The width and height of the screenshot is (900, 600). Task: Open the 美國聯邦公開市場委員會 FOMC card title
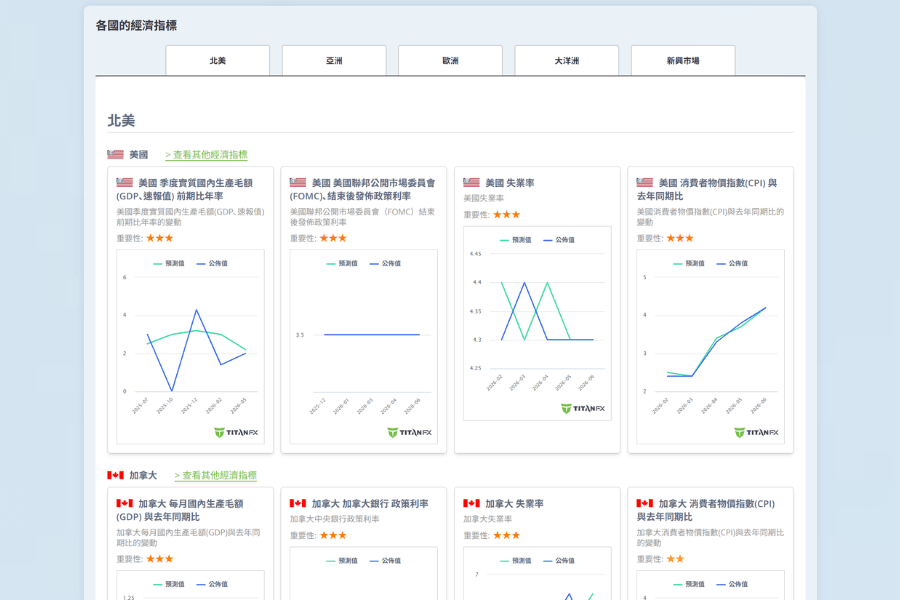[x=362, y=189]
